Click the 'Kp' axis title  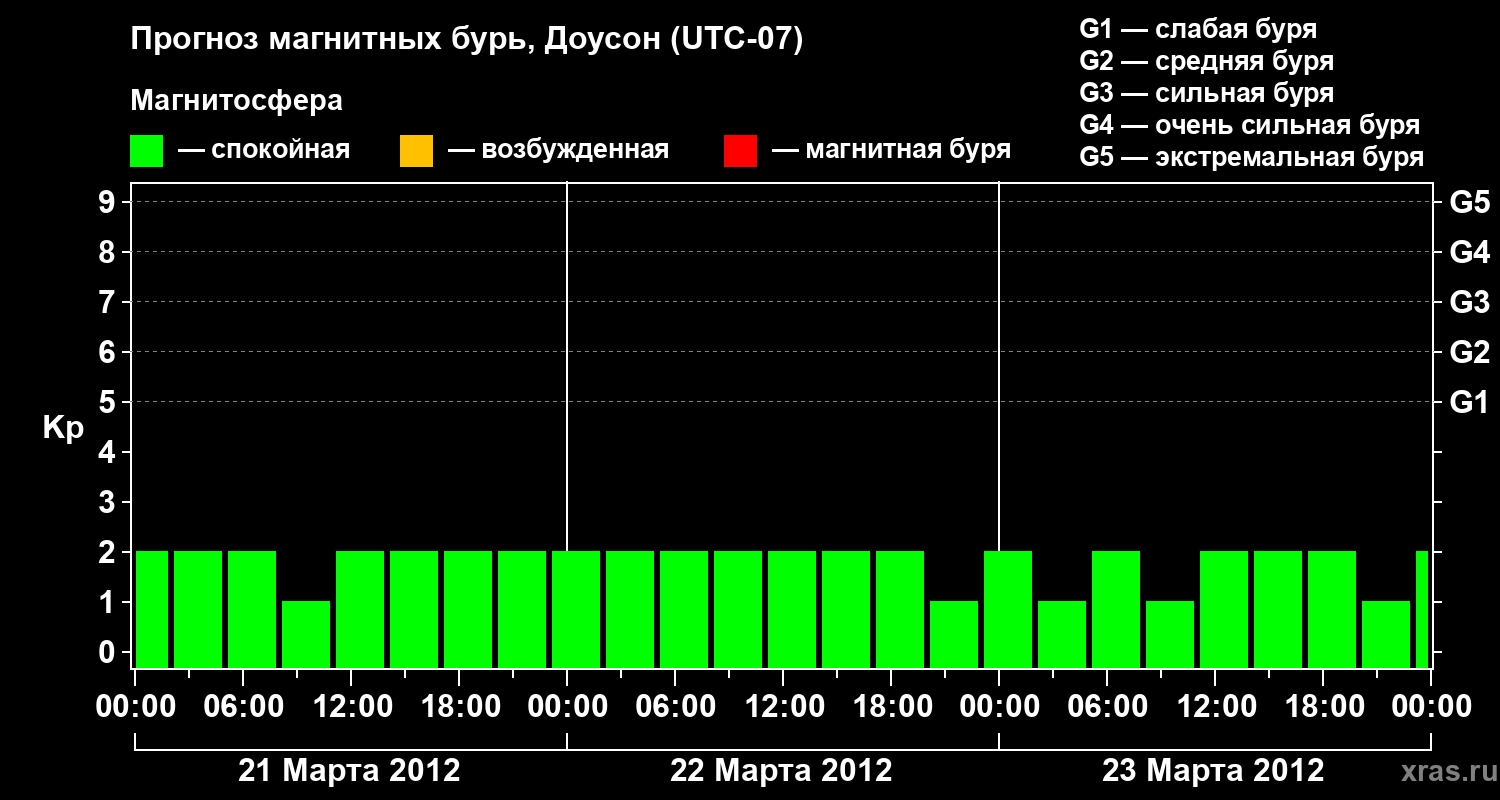(63, 428)
